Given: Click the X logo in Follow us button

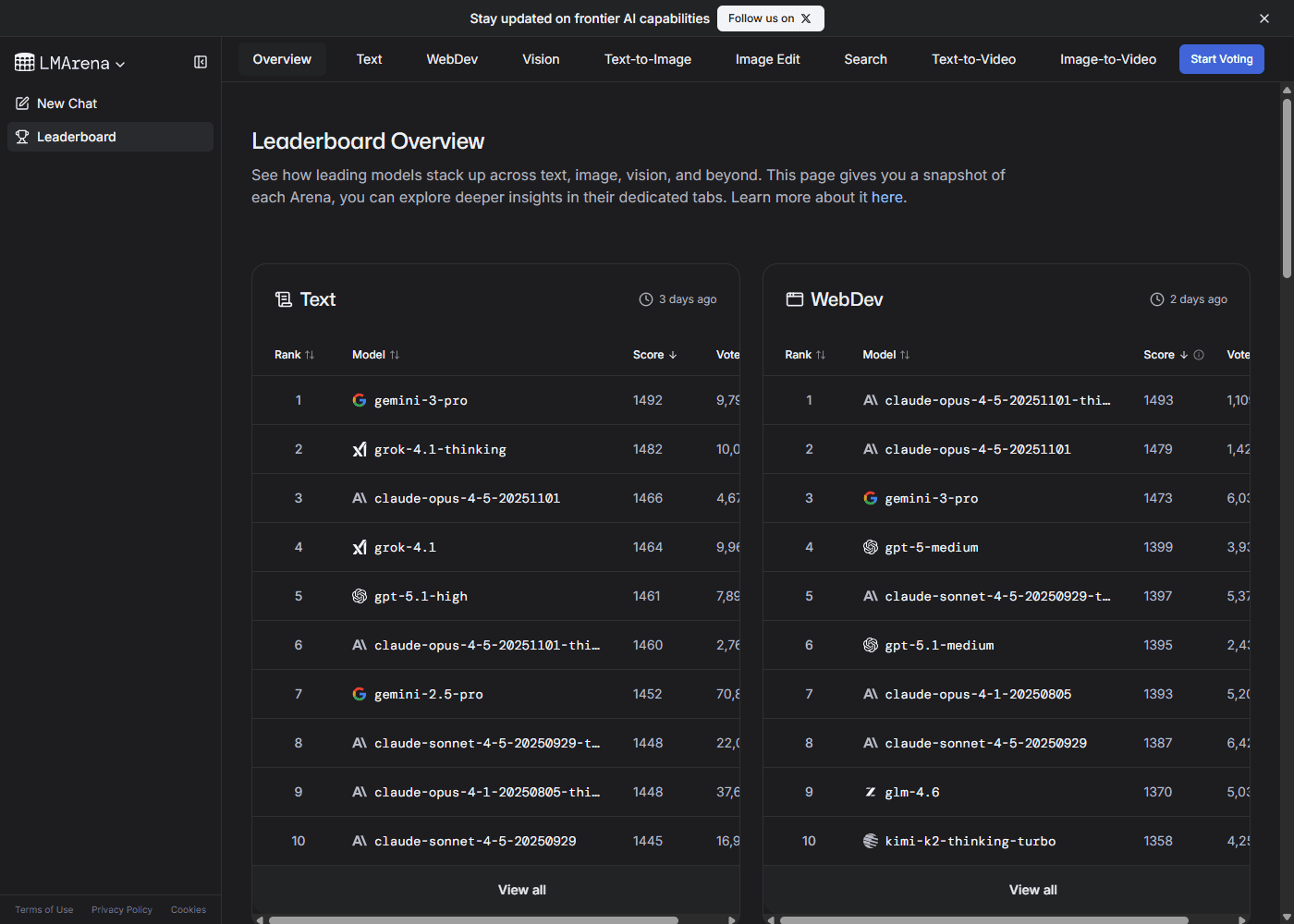Looking at the screenshot, I should (x=806, y=18).
